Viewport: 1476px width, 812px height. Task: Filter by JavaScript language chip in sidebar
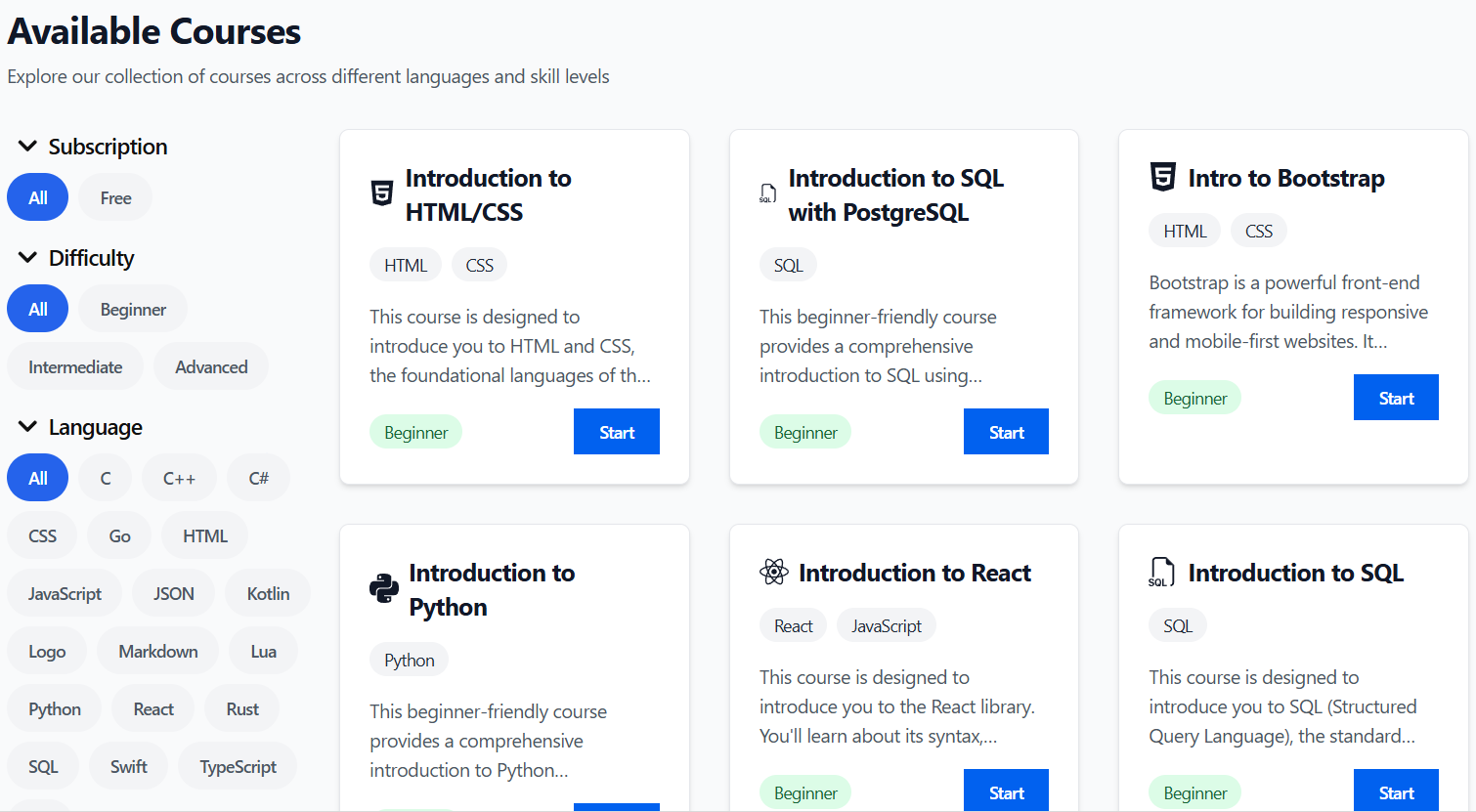(x=65, y=593)
